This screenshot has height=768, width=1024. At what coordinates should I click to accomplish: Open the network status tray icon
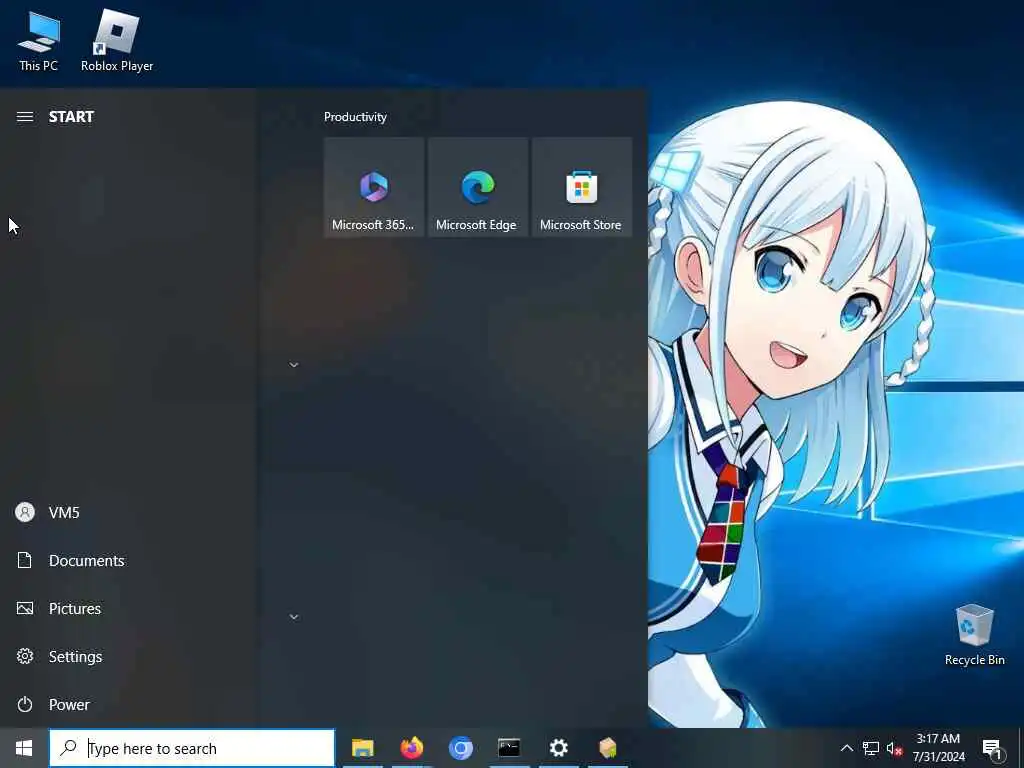[x=871, y=748]
